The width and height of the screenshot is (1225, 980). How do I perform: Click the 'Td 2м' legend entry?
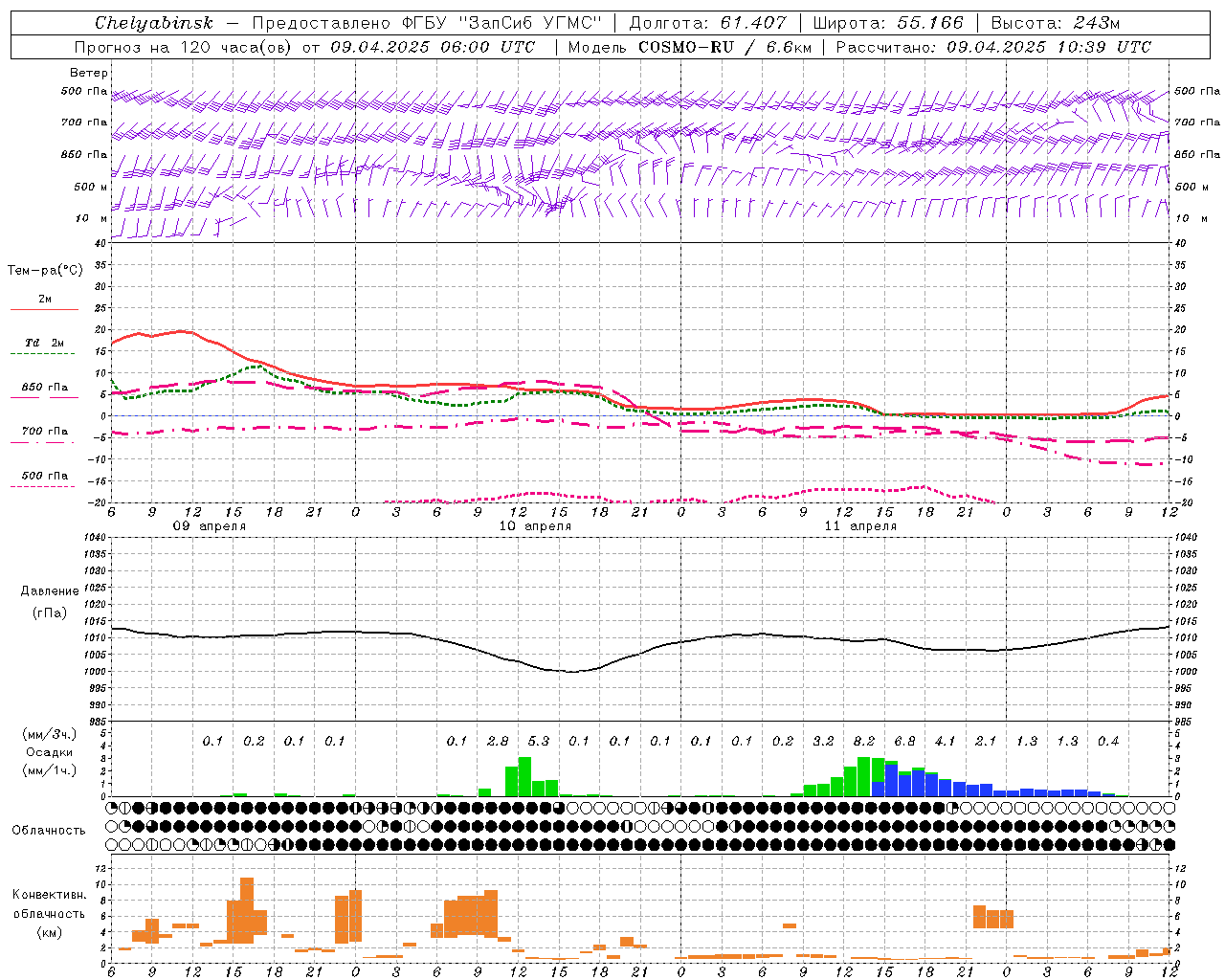click(x=44, y=343)
